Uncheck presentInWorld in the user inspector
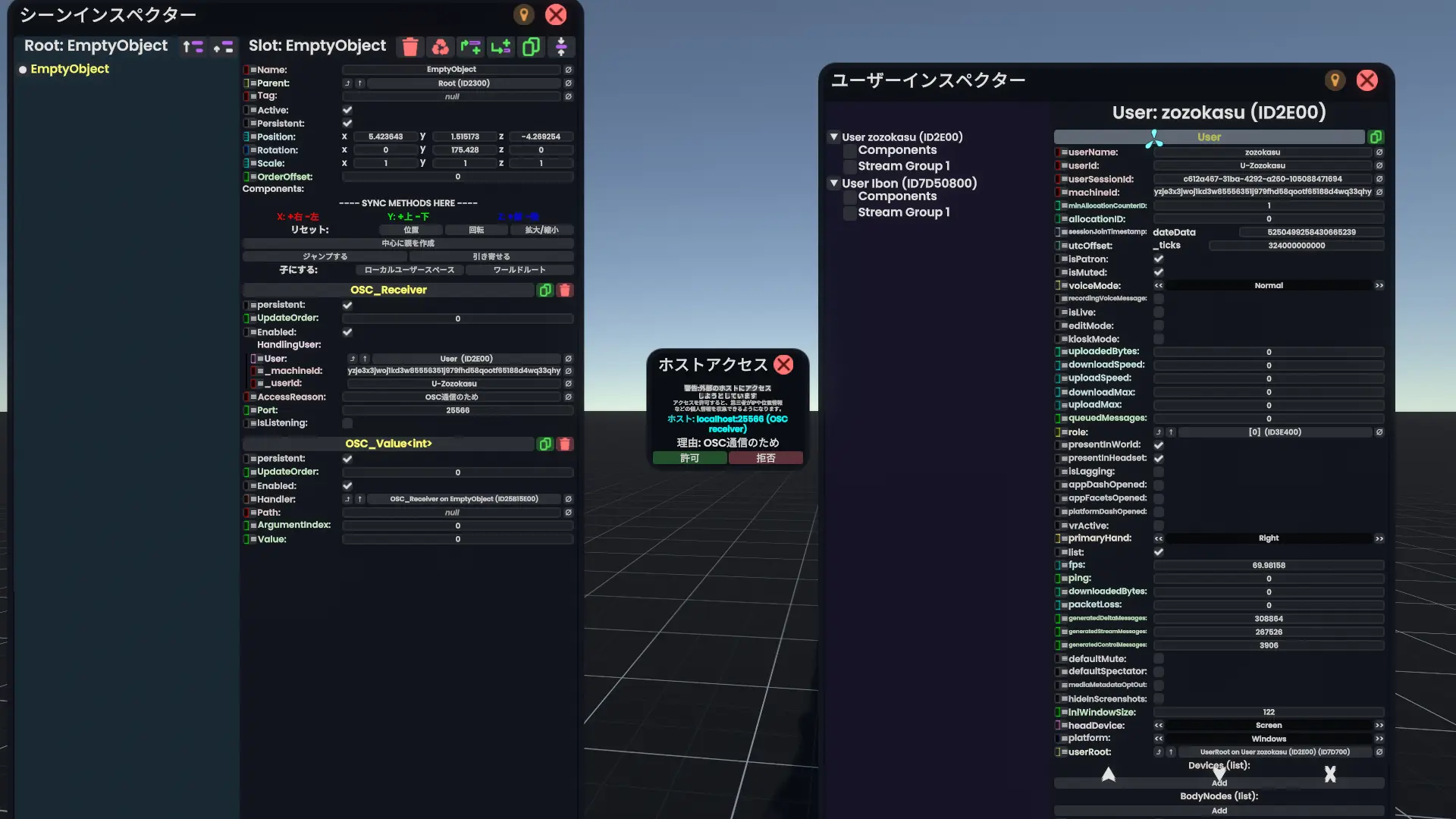The image size is (1456, 819). (x=1159, y=444)
